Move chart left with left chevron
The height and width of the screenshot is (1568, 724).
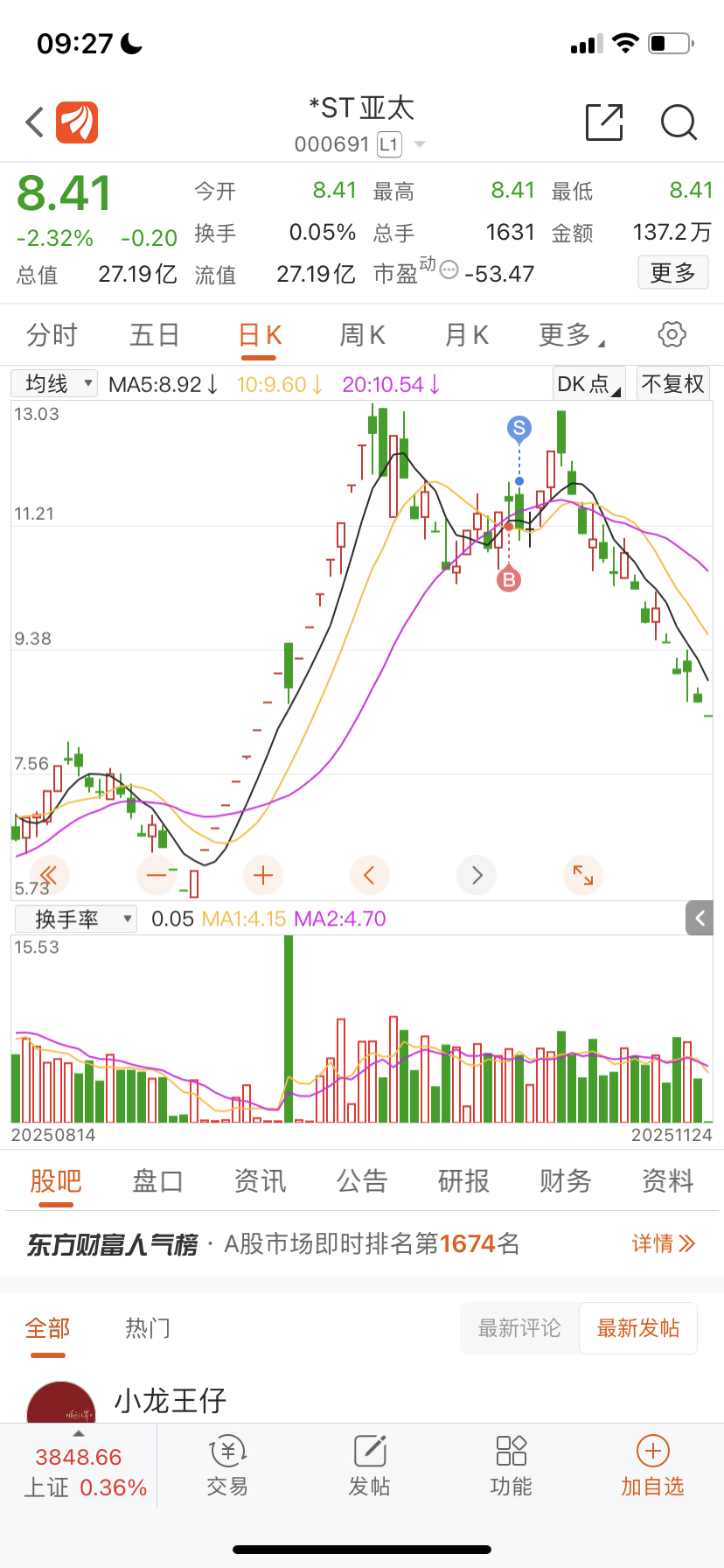[369, 875]
